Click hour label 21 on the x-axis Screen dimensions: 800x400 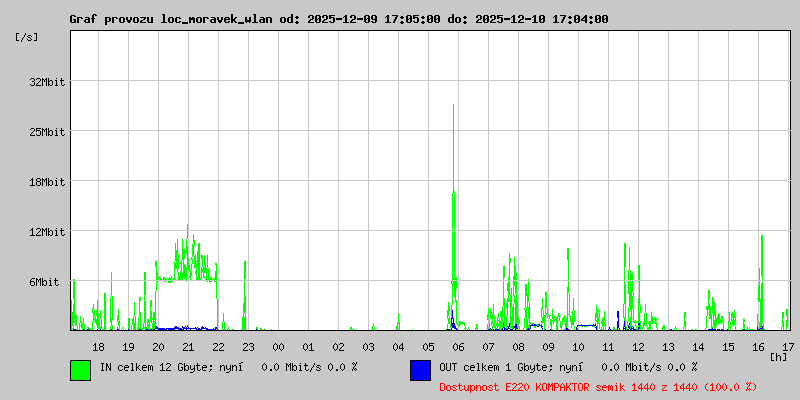tap(188, 347)
